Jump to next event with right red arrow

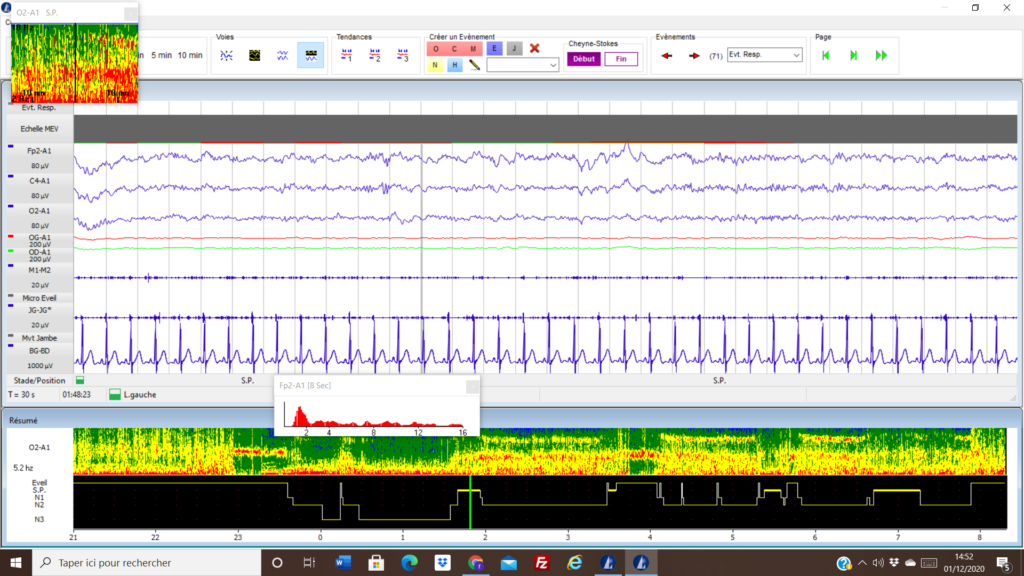coord(694,55)
